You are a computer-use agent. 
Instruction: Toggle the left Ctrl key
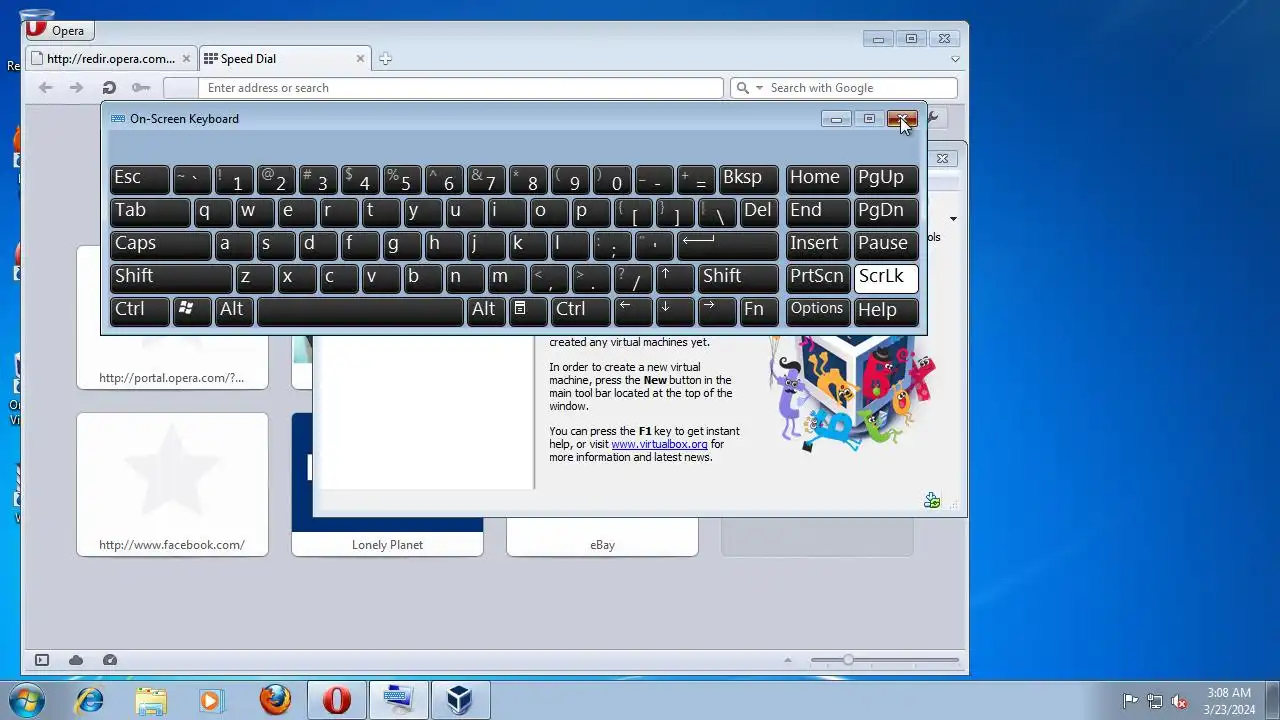139,310
